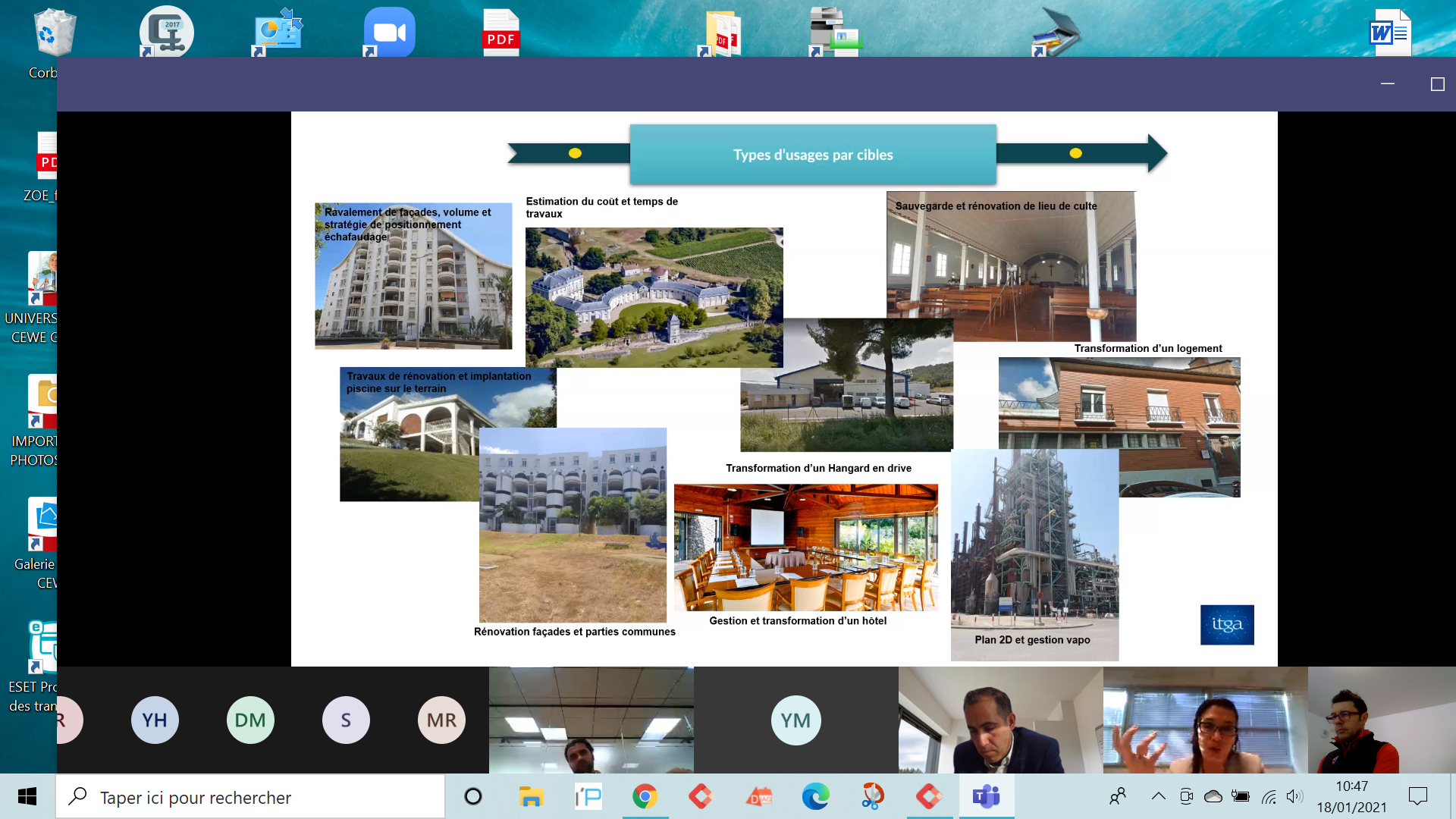Viewport: 1456px width, 819px height.
Task: Open the PDF folder shortcut on desktop
Action: 721,33
